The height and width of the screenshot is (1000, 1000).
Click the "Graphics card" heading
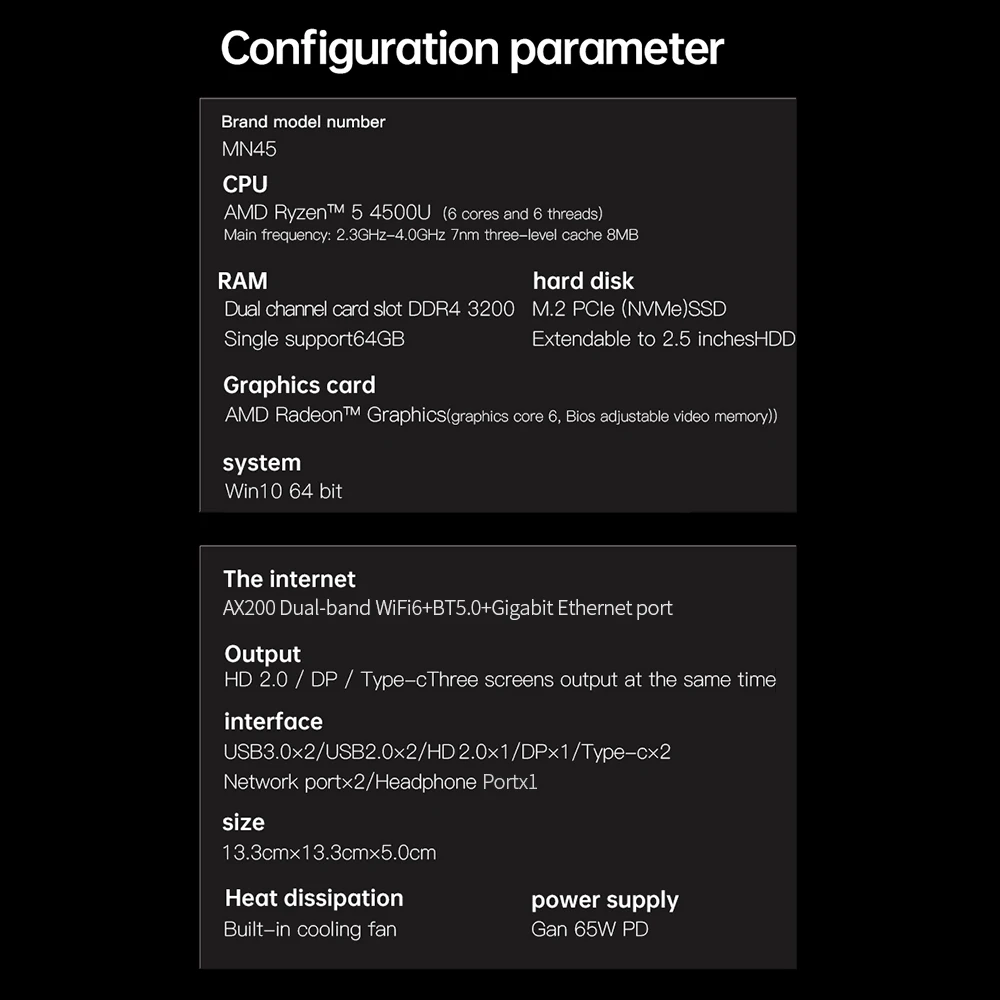coord(299,385)
